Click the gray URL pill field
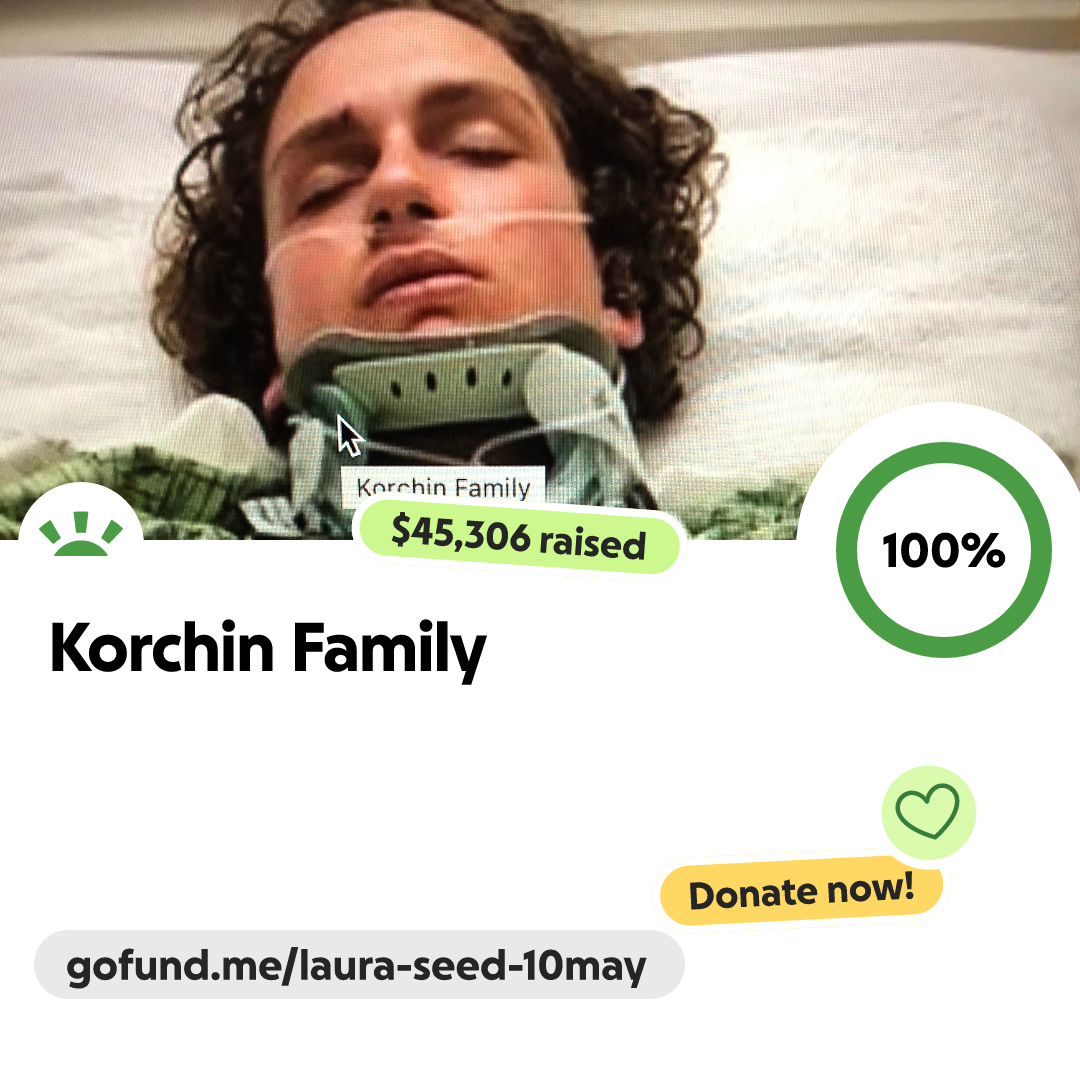Viewport: 1080px width, 1080px height. tap(359, 964)
